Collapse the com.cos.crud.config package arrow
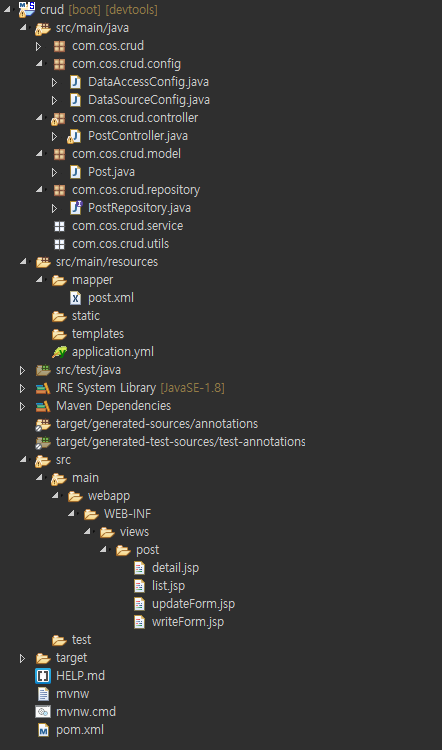This screenshot has height=750, width=442. click(x=39, y=64)
